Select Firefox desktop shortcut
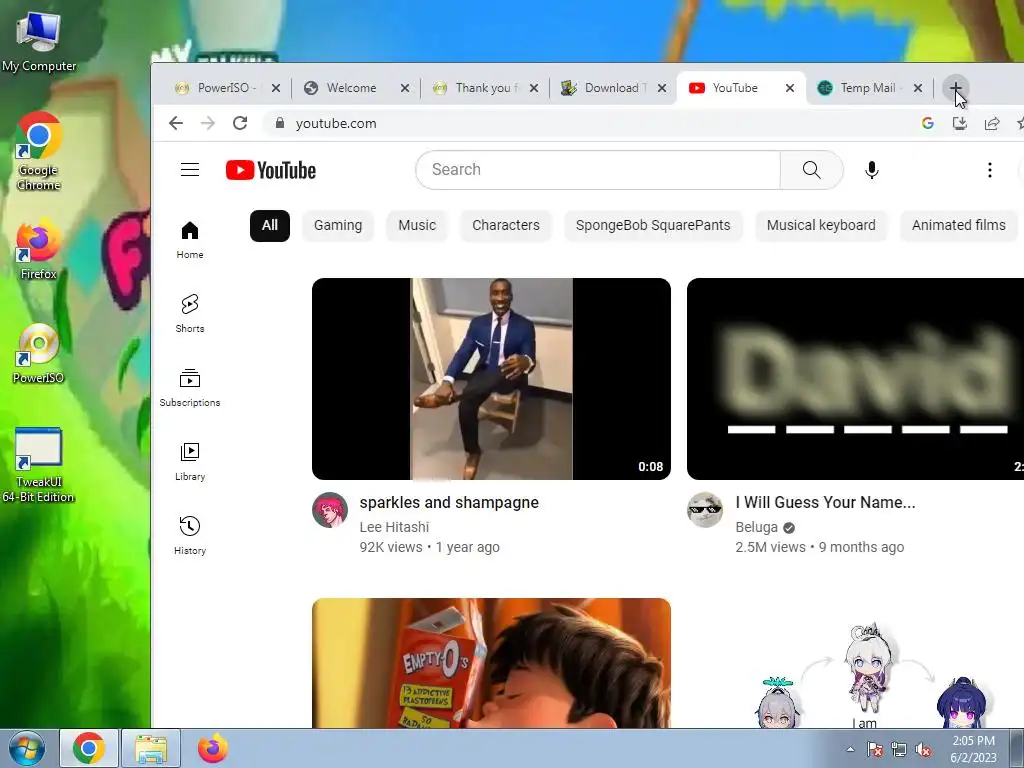1024x768 pixels. pos(39,249)
